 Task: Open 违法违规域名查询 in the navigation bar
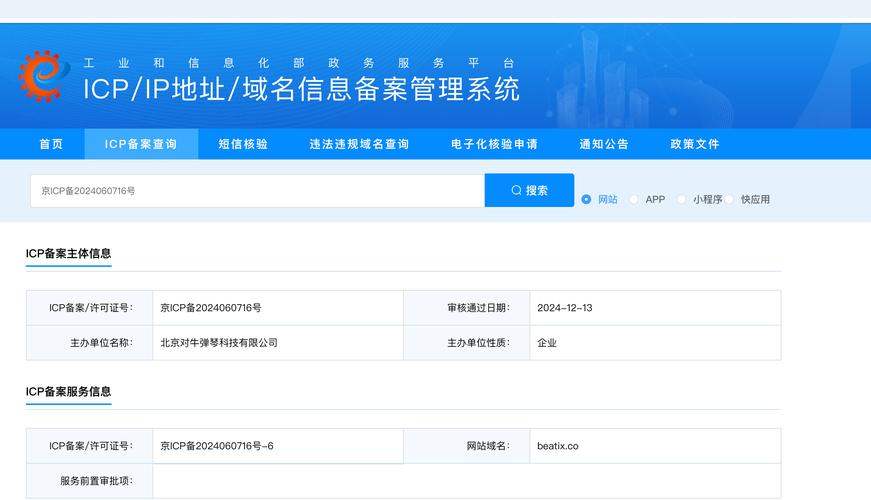(359, 144)
